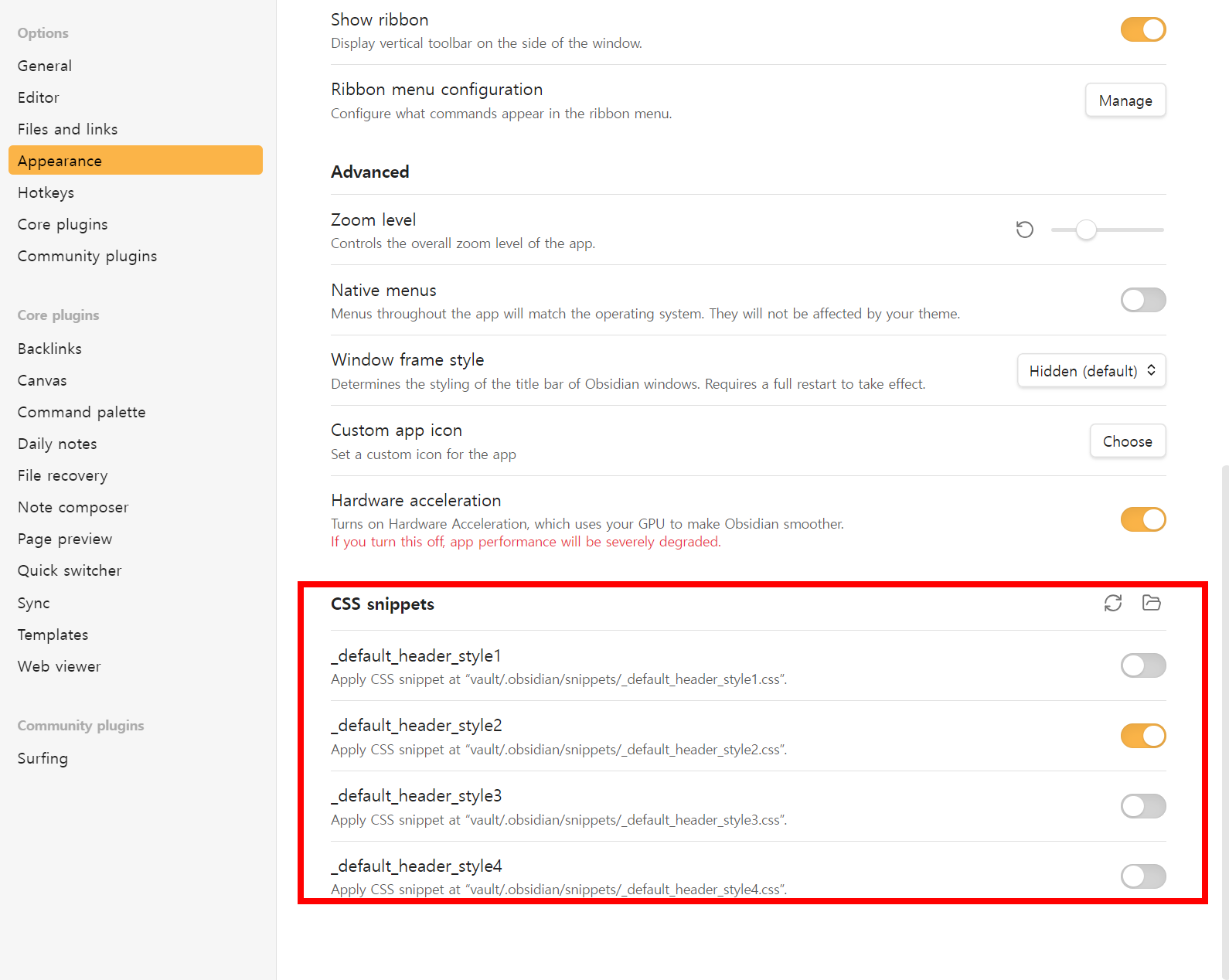Choose a custom app icon
Image resolution: width=1229 pixels, height=980 pixels.
pos(1128,441)
